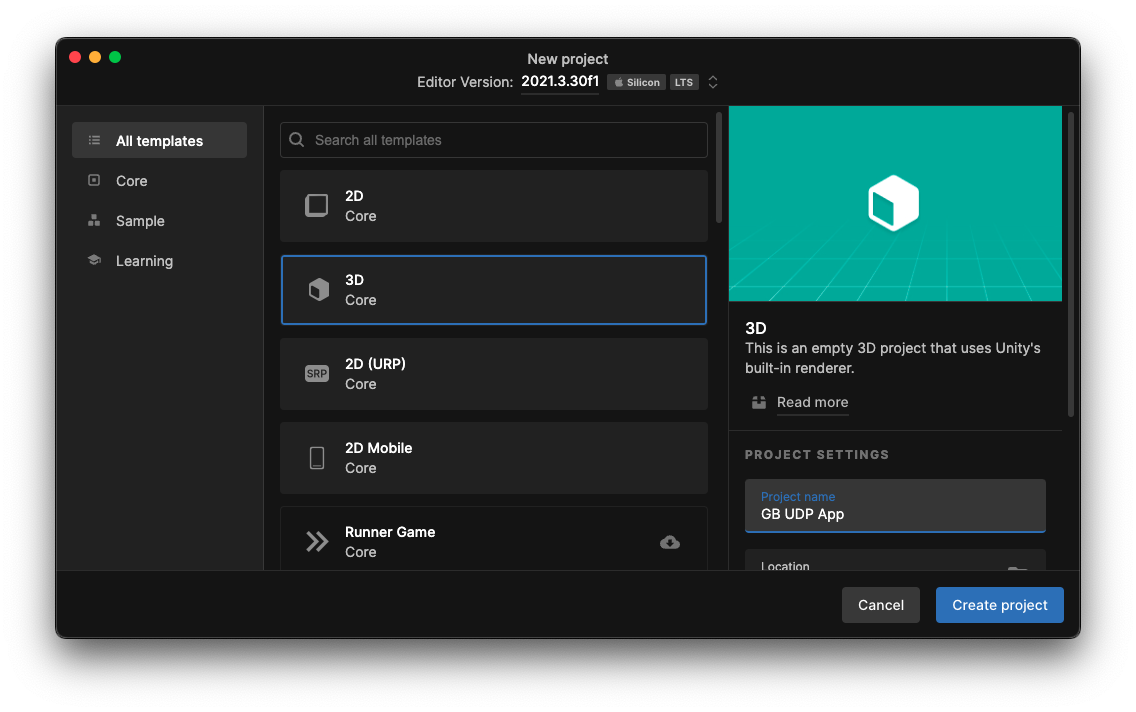
Task: Click the SRP badge icon
Action: (317, 374)
